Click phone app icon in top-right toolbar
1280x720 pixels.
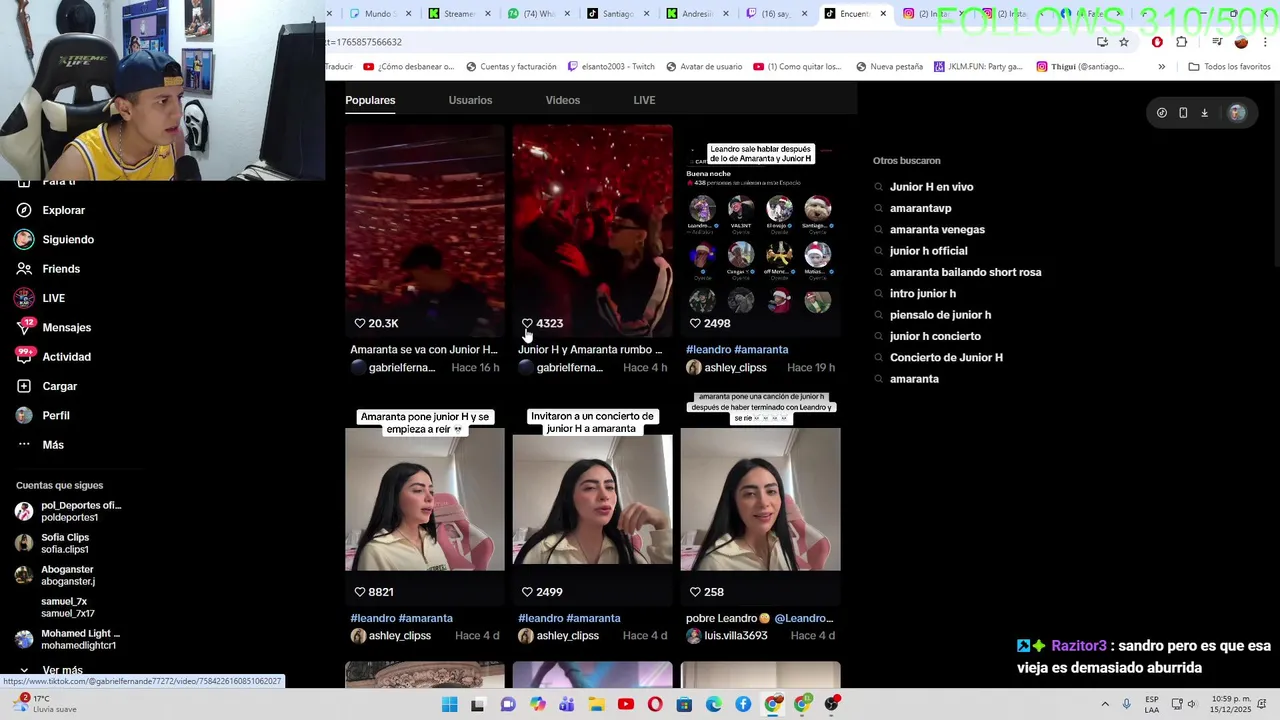click(x=1183, y=113)
